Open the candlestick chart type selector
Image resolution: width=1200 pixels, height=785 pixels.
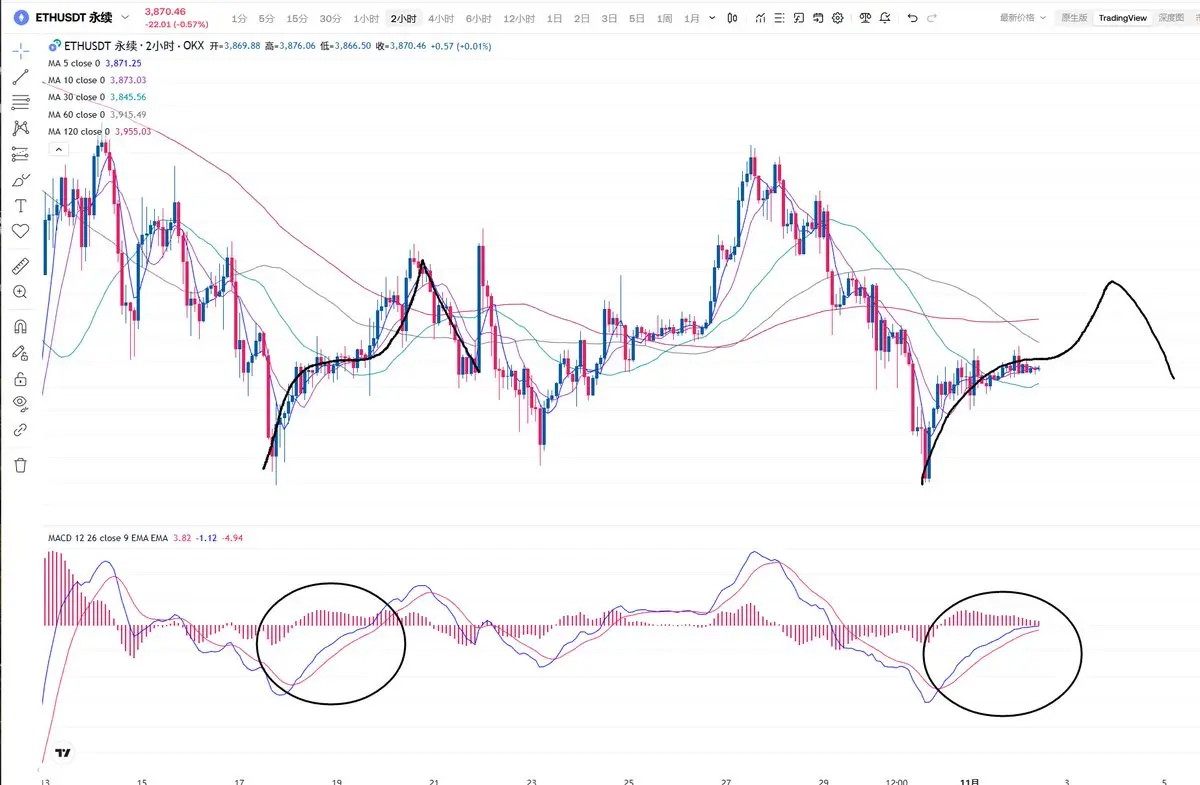click(x=732, y=18)
